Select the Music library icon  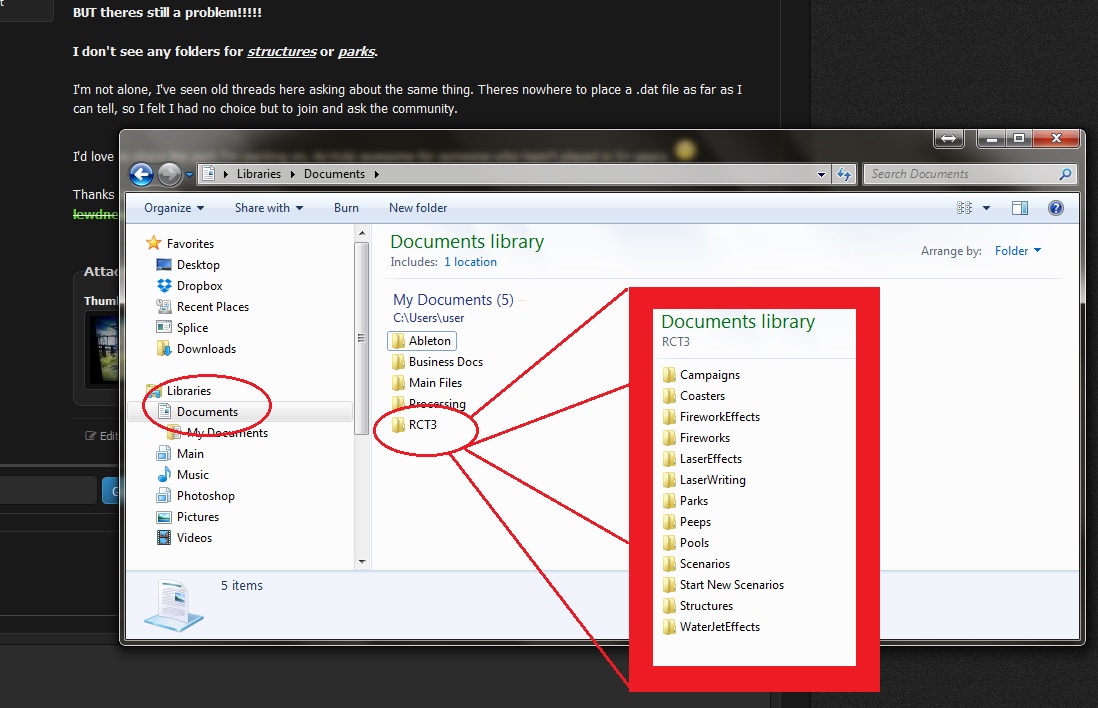(164, 475)
